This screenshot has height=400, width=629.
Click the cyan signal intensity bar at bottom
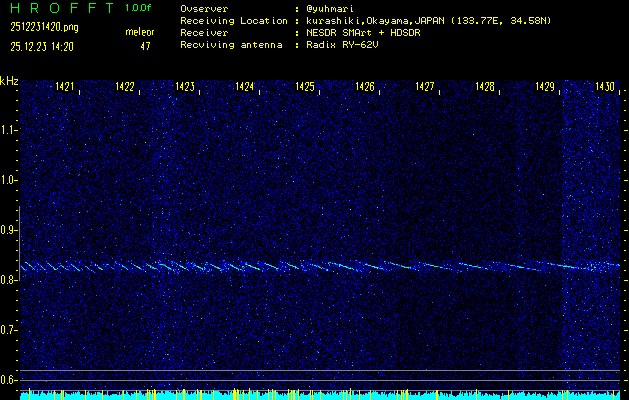(320, 395)
